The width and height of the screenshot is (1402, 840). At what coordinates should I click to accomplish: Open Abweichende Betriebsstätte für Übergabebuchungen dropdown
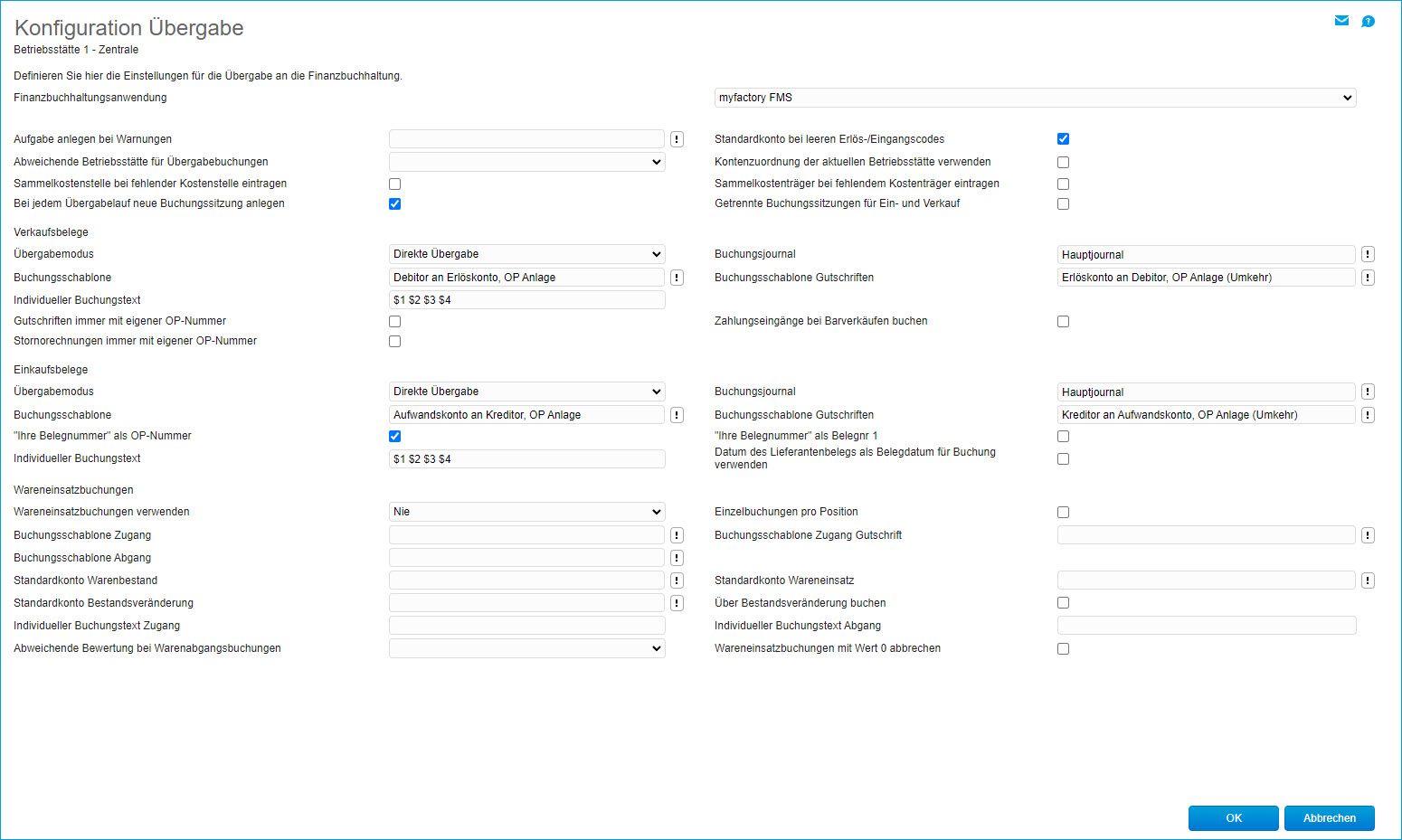point(526,162)
